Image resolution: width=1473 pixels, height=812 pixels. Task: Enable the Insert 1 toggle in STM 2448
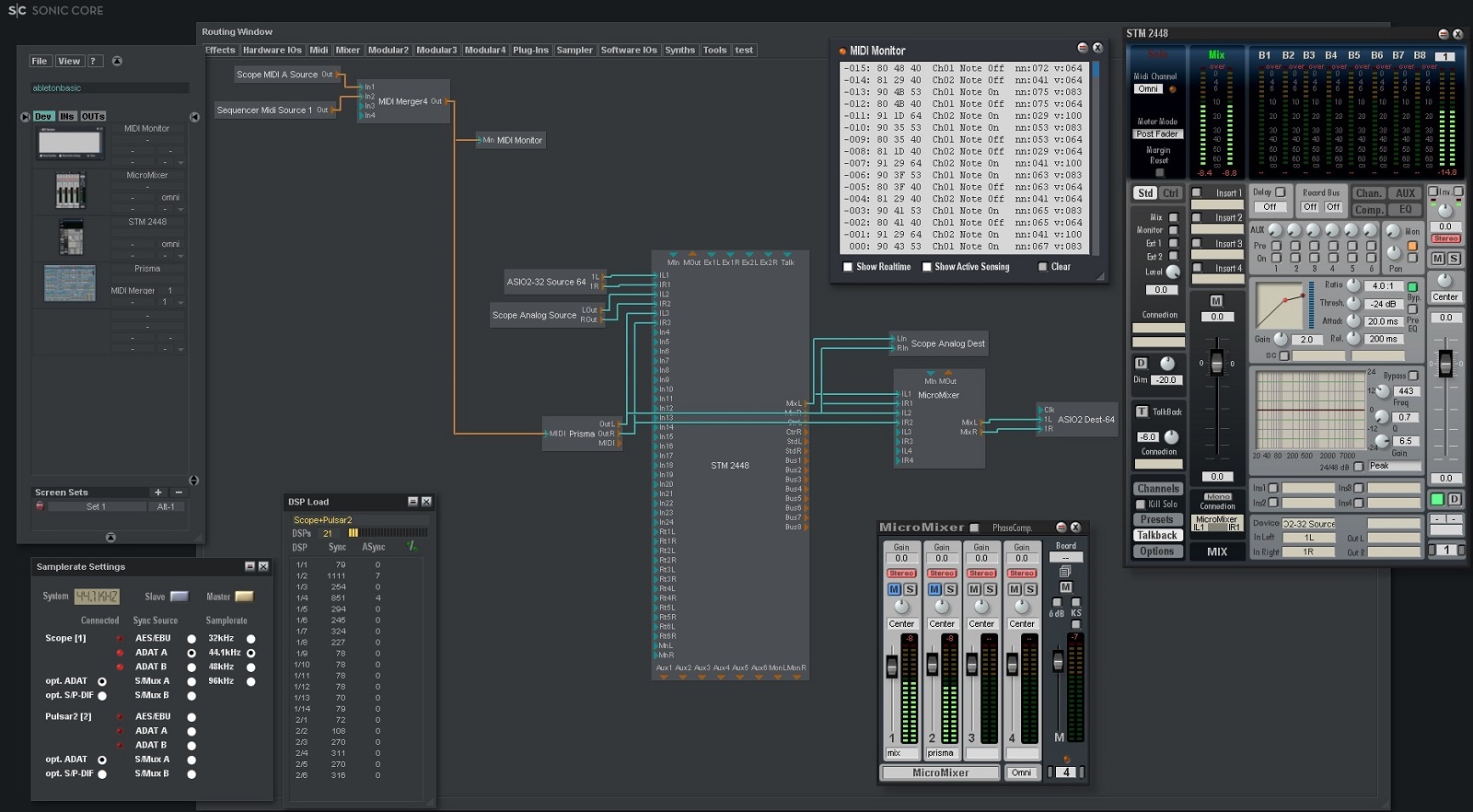point(1197,193)
